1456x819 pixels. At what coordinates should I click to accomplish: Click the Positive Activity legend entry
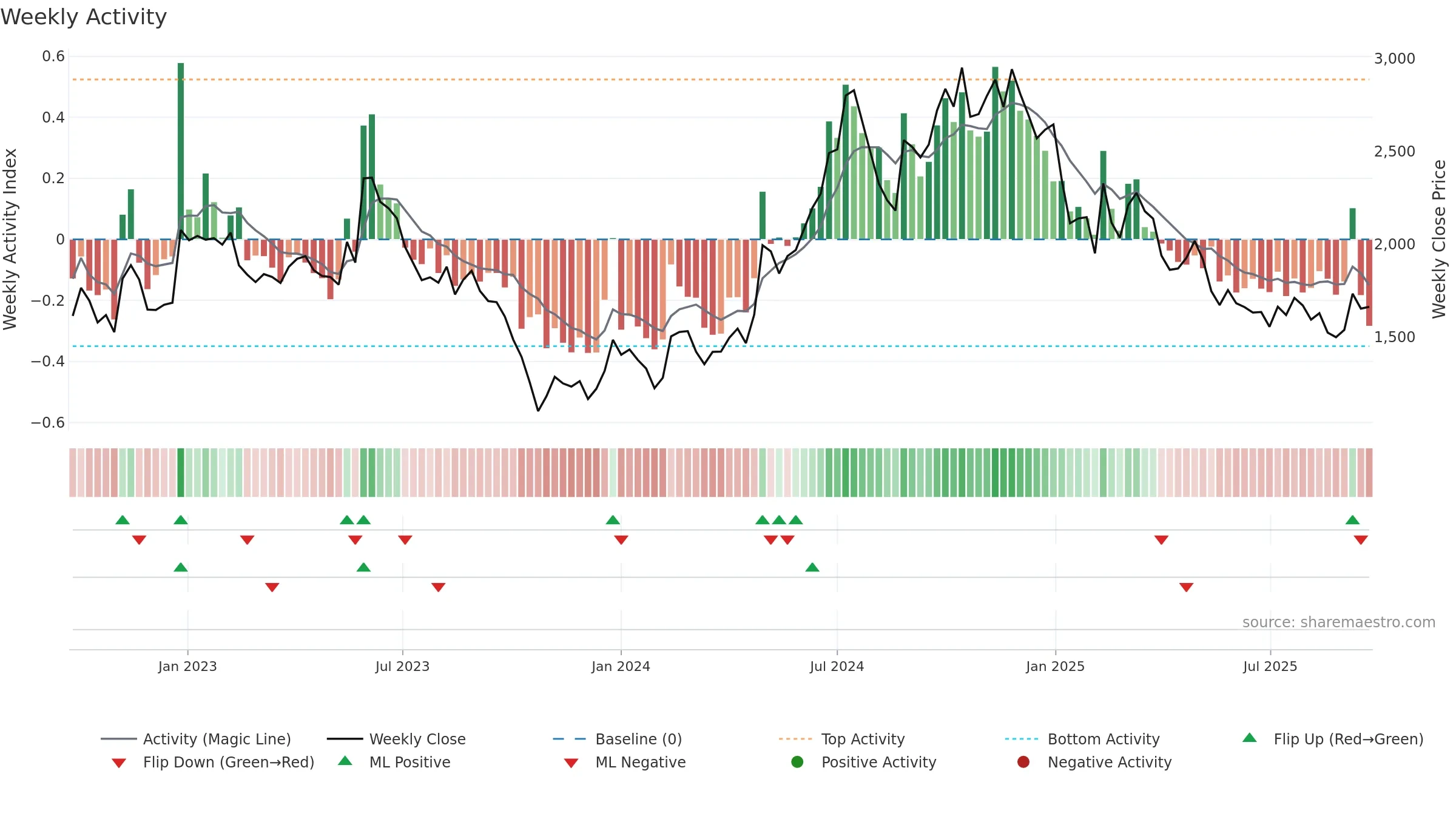(864, 762)
